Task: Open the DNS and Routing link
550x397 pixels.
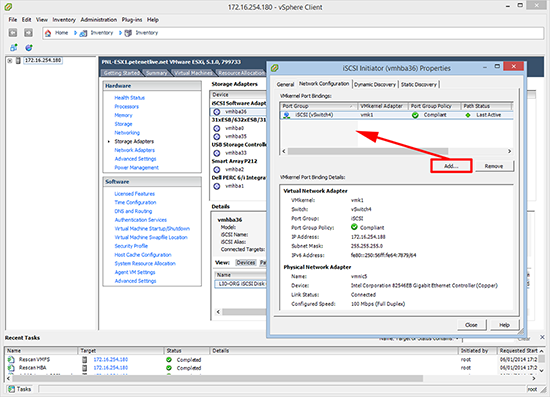Action: click(133, 211)
